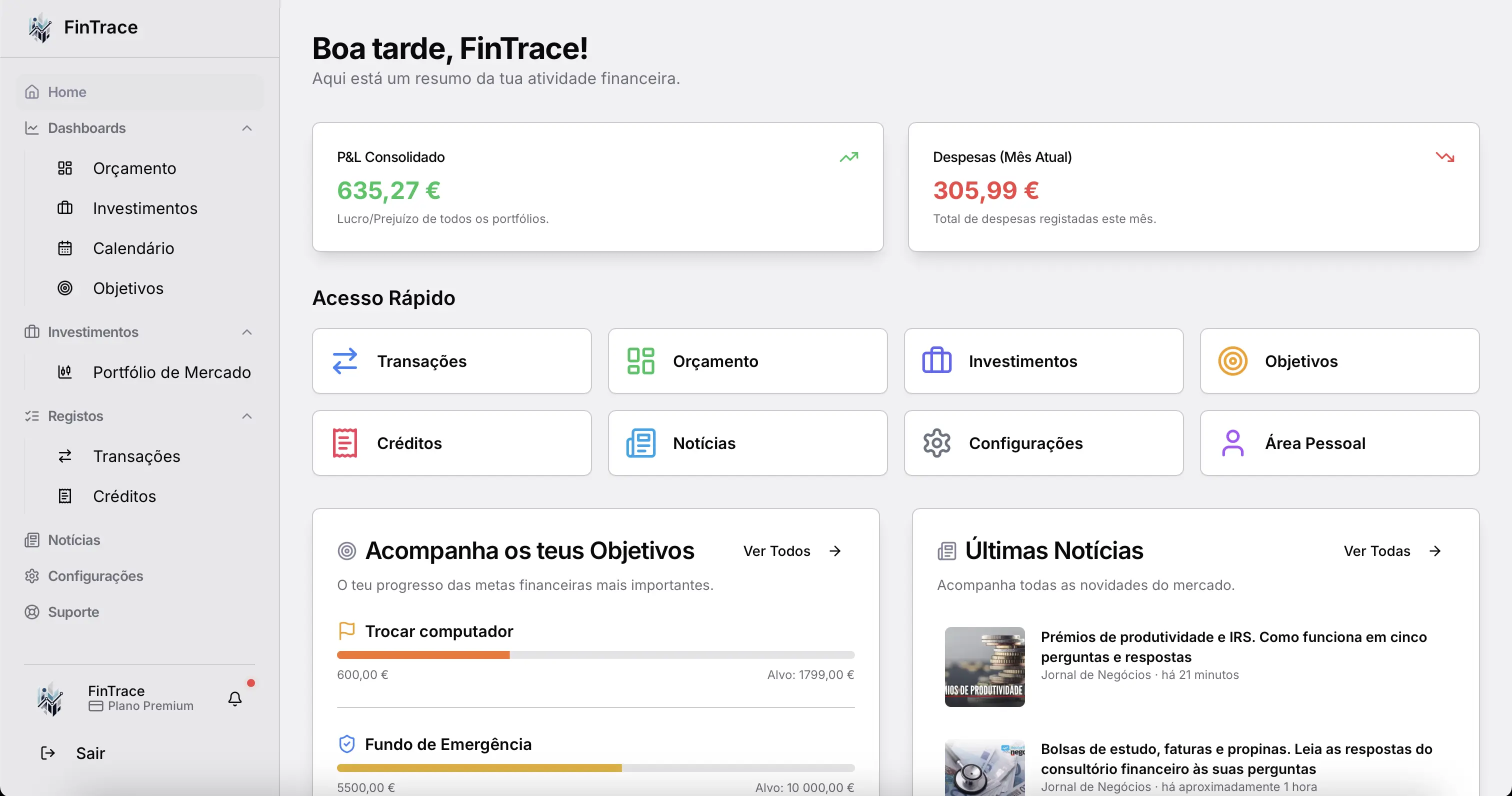Collapse the Dashboards sidebar section
Image resolution: width=1512 pixels, height=796 pixels.
click(247, 128)
